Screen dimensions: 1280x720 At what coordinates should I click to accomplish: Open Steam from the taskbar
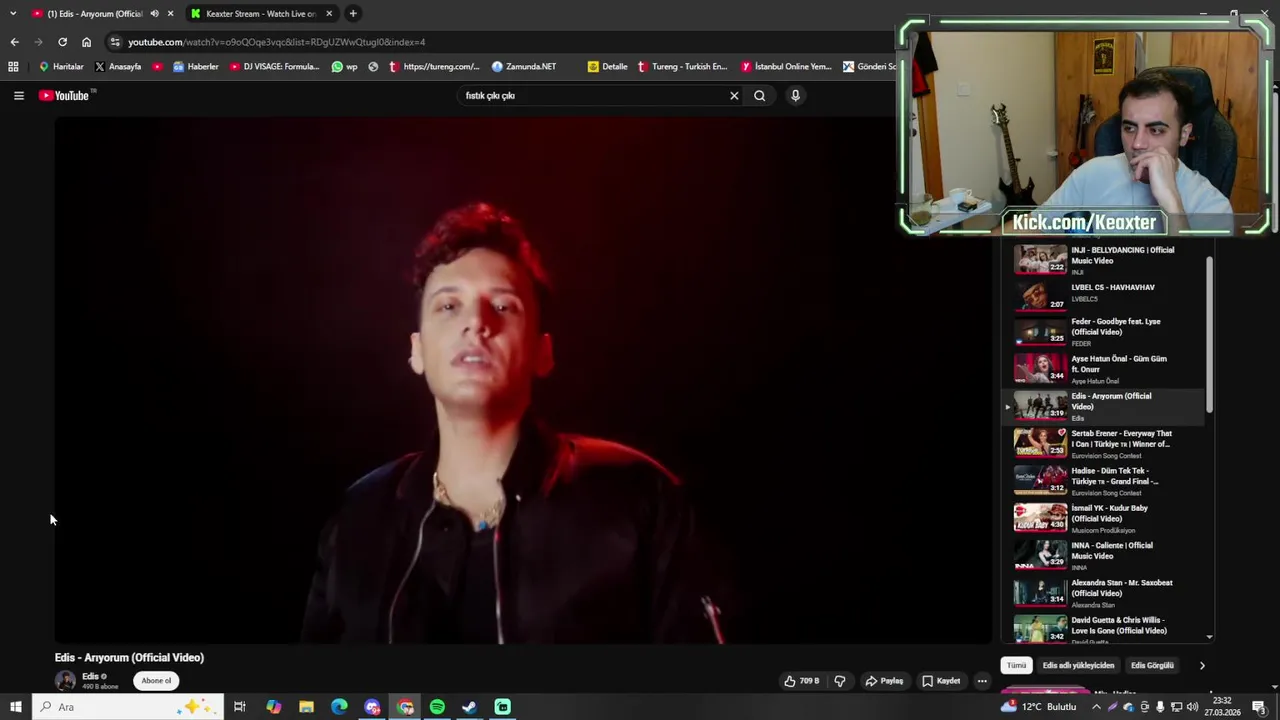click(470, 707)
